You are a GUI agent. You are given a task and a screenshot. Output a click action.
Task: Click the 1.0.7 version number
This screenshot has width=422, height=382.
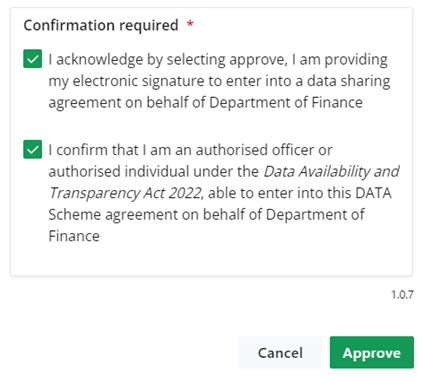pyautogui.click(x=402, y=295)
